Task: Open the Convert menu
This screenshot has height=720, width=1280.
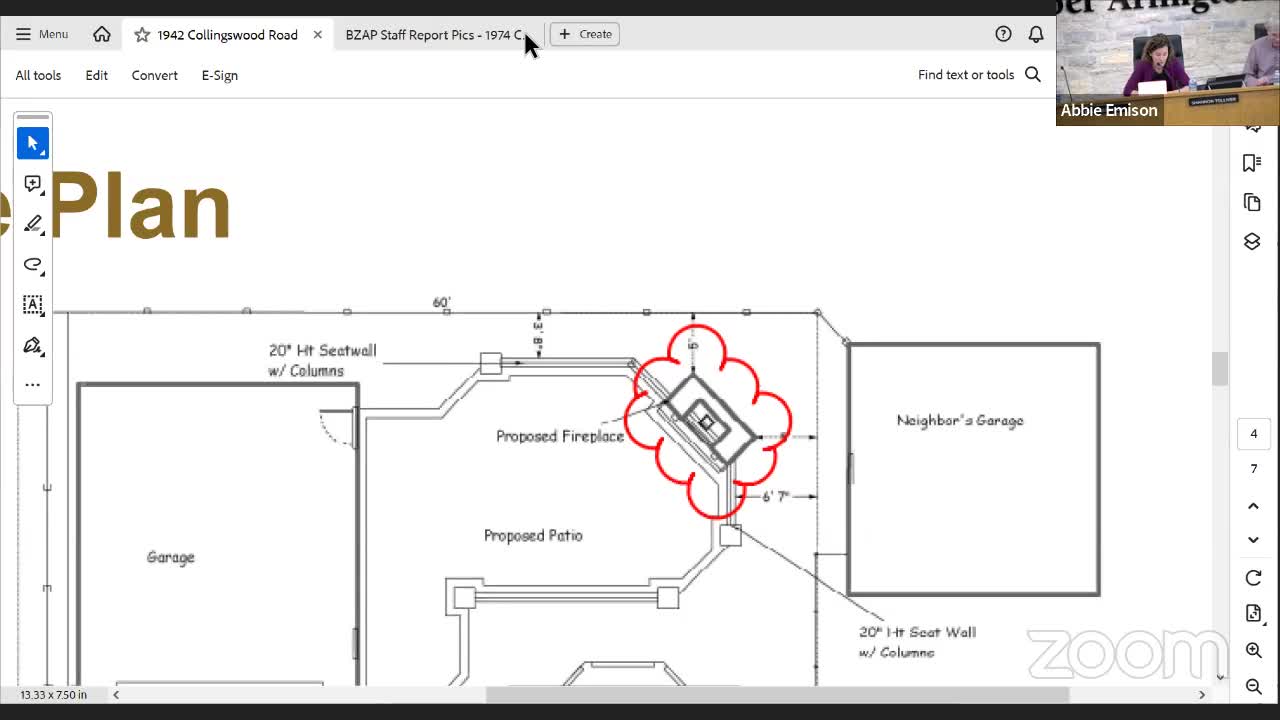Action: [x=154, y=75]
